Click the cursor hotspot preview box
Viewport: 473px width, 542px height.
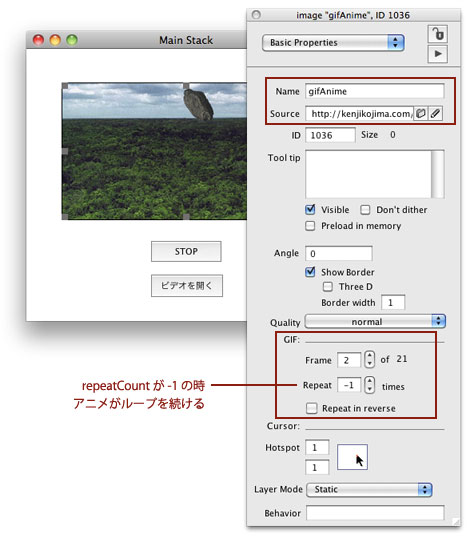point(352,457)
